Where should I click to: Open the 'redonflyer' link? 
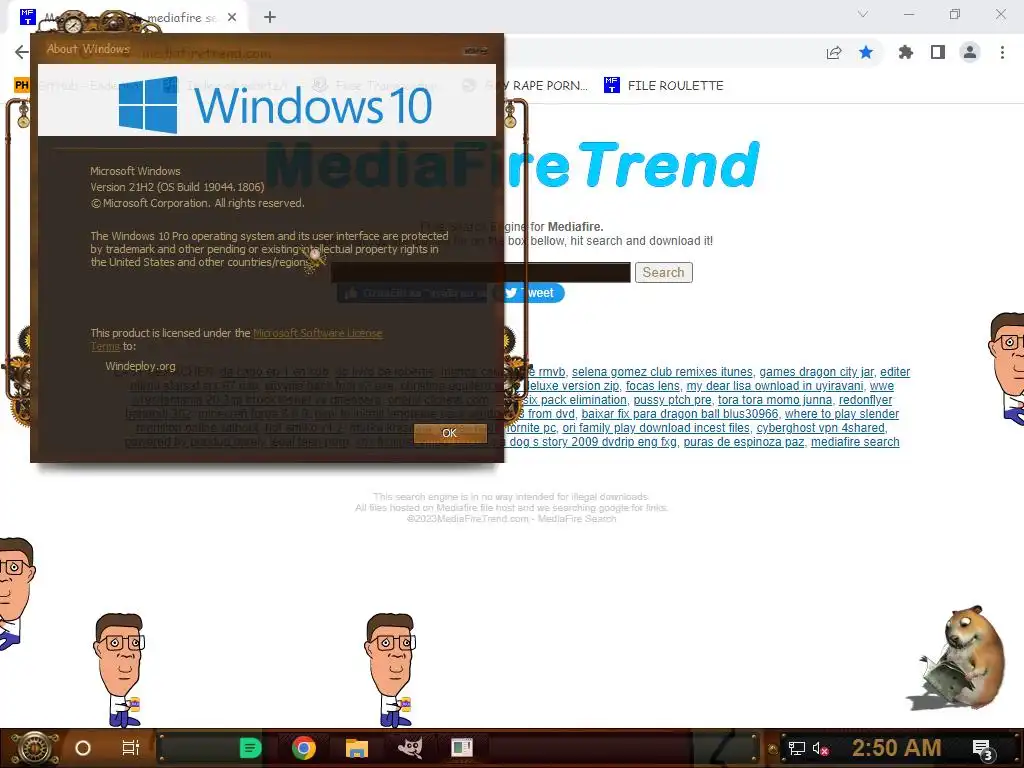click(865, 400)
